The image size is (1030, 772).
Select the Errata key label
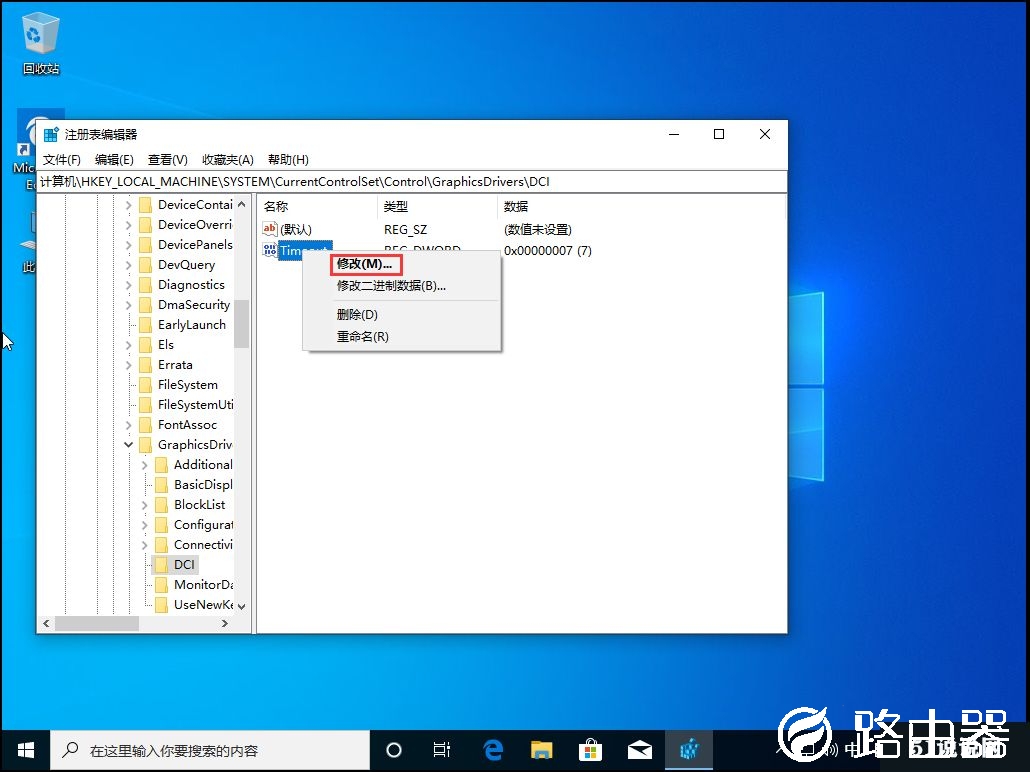tap(175, 365)
